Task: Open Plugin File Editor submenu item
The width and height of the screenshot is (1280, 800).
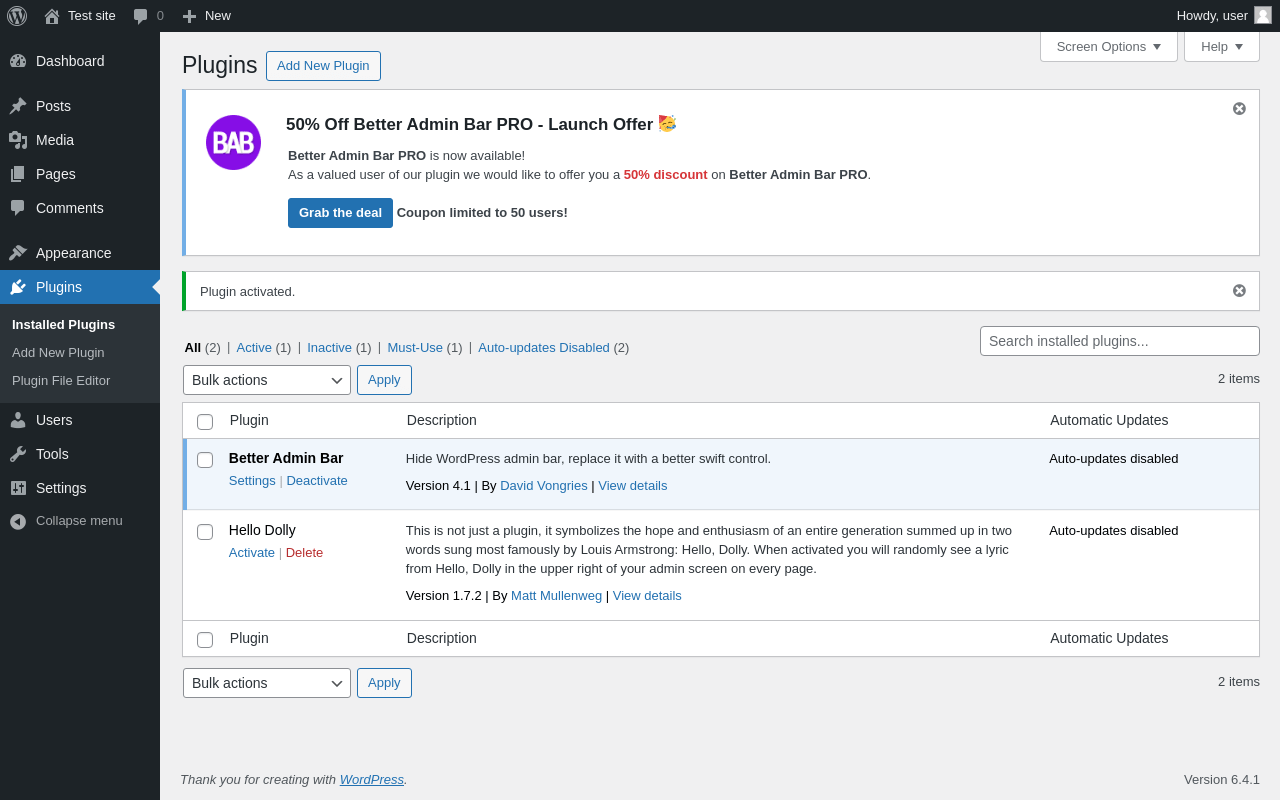Action: click(x=61, y=380)
